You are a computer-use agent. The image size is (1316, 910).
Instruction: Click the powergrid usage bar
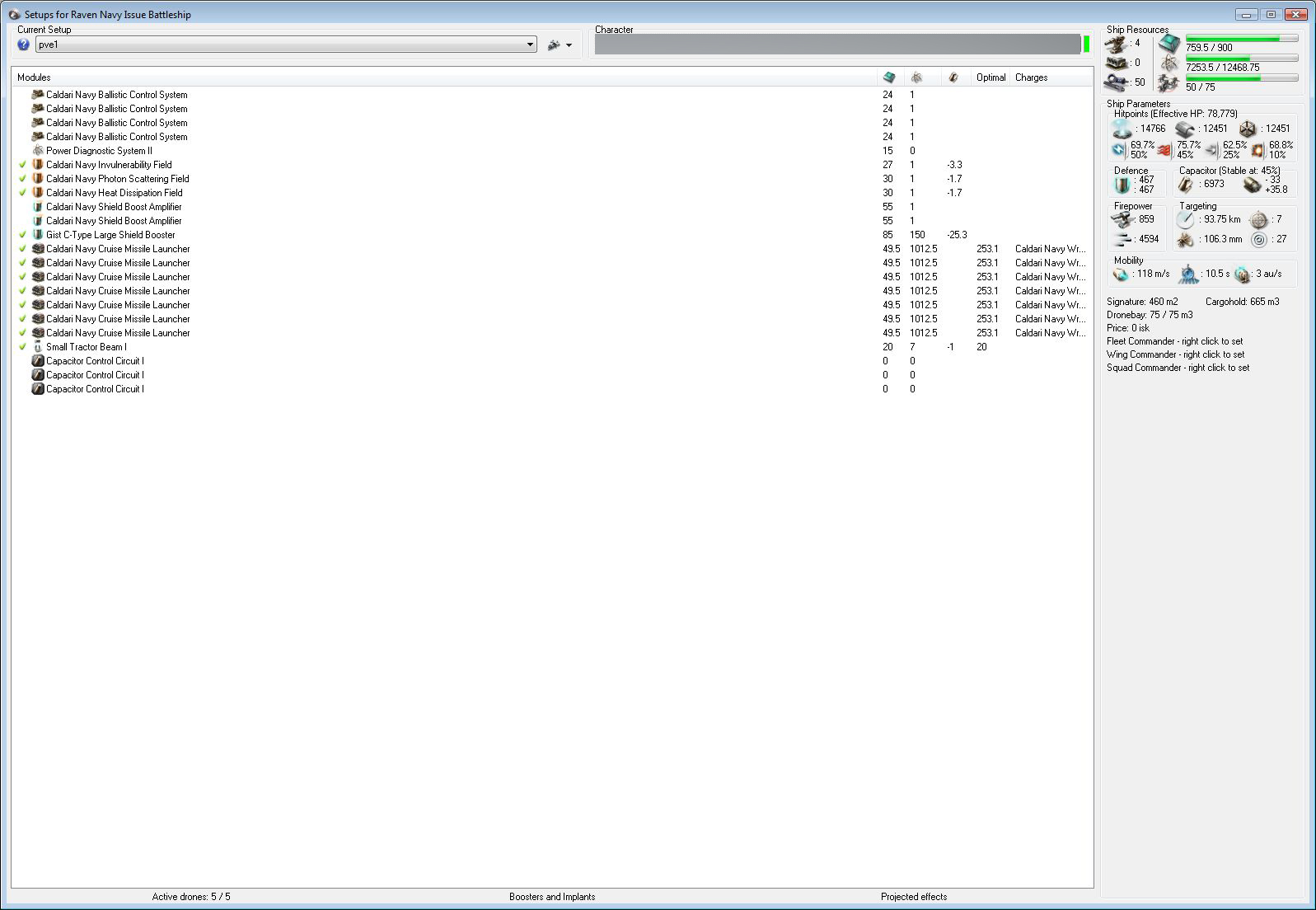[1242, 58]
